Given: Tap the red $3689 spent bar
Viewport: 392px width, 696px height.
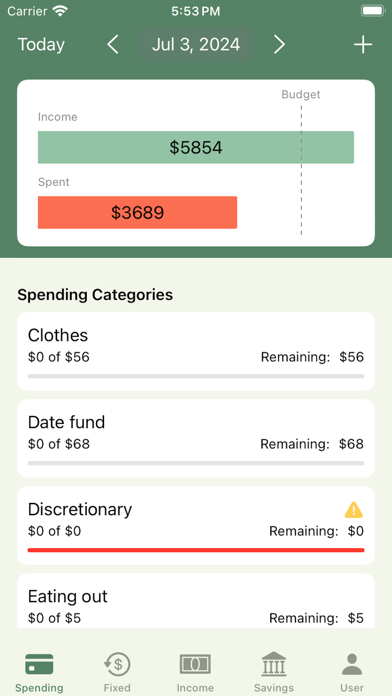Looking at the screenshot, I should 137,213.
